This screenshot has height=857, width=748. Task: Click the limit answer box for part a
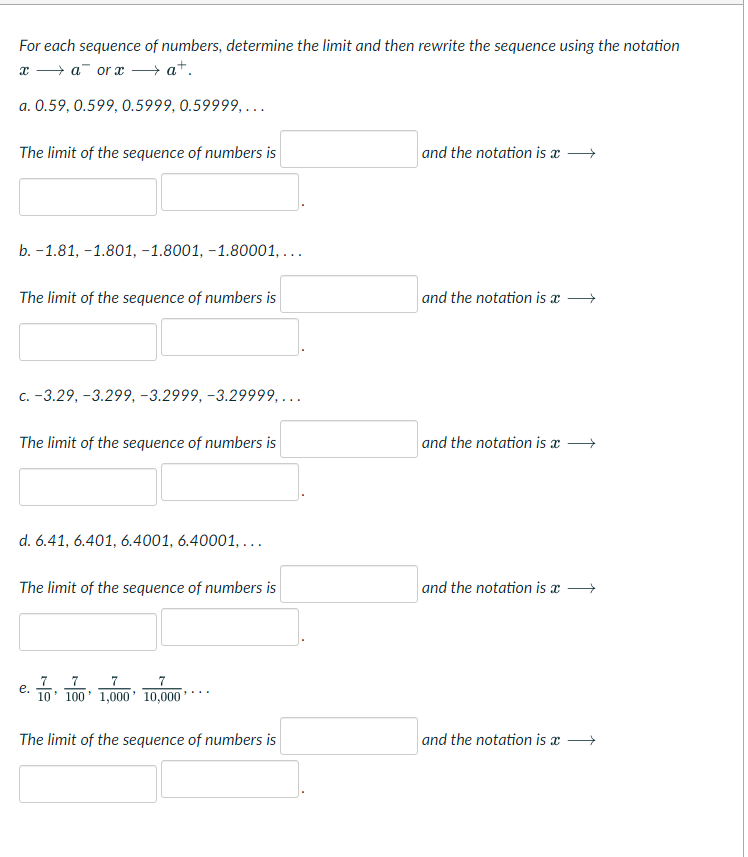(x=348, y=148)
